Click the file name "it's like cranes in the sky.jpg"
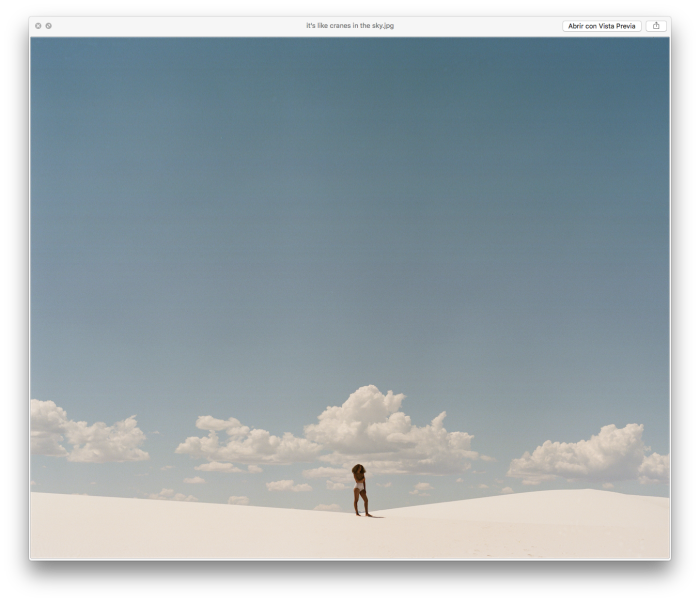This screenshot has width=700, height=602. coord(350,26)
